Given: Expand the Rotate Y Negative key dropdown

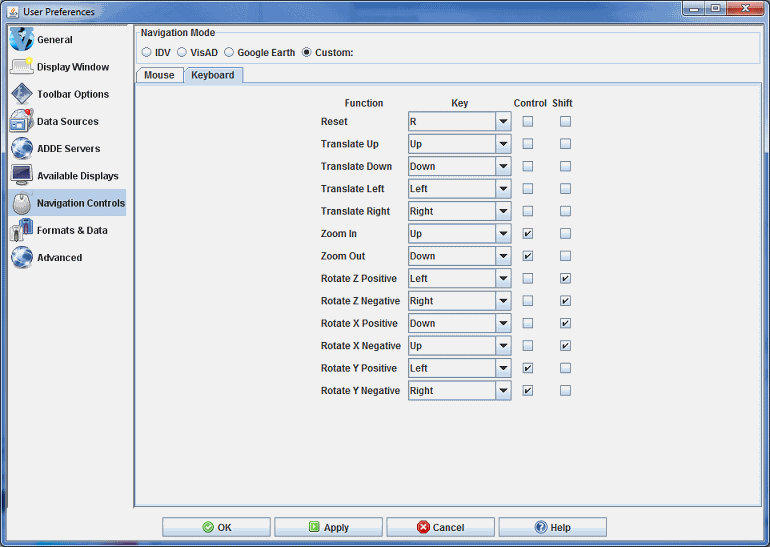Looking at the screenshot, I should pyautogui.click(x=503, y=391).
